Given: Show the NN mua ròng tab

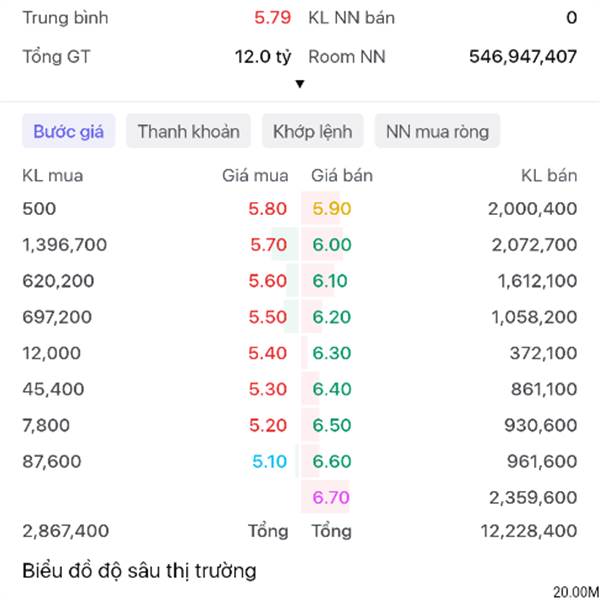Looking at the screenshot, I should [x=438, y=131].
